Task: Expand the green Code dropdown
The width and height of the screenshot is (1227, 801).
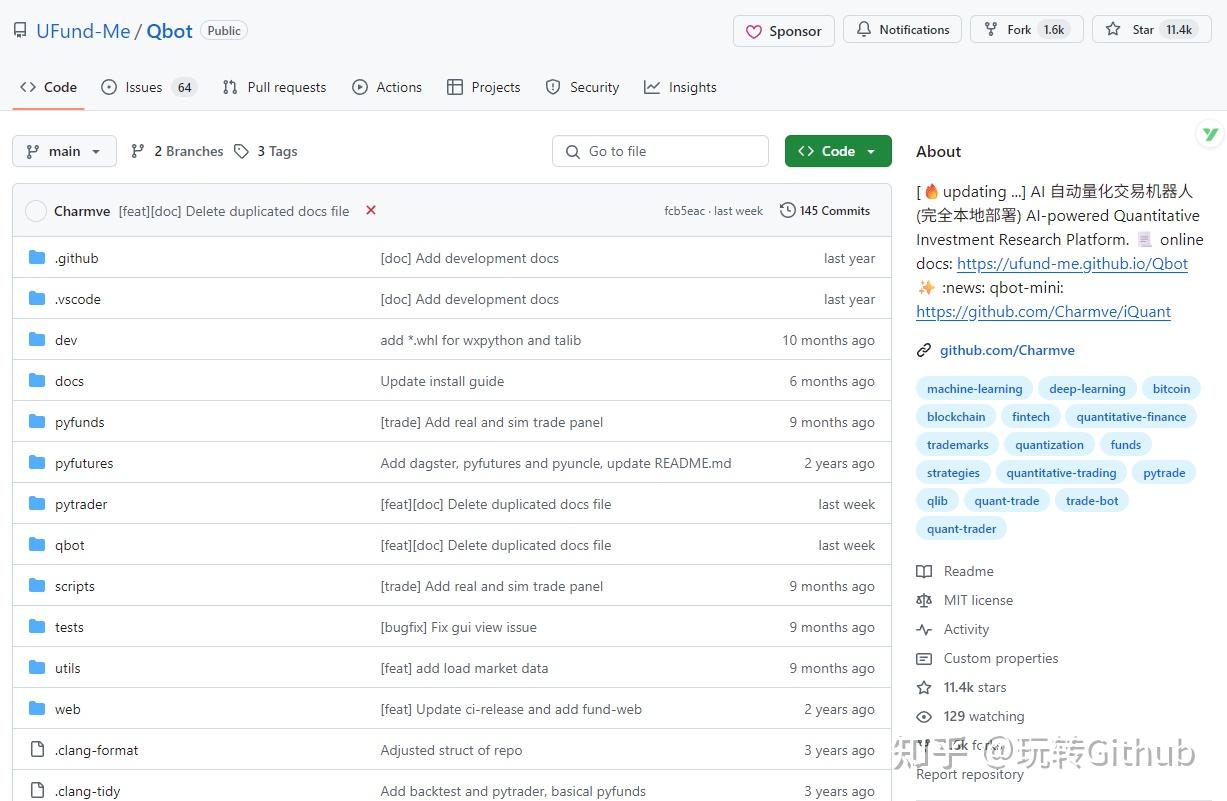Action: point(837,151)
